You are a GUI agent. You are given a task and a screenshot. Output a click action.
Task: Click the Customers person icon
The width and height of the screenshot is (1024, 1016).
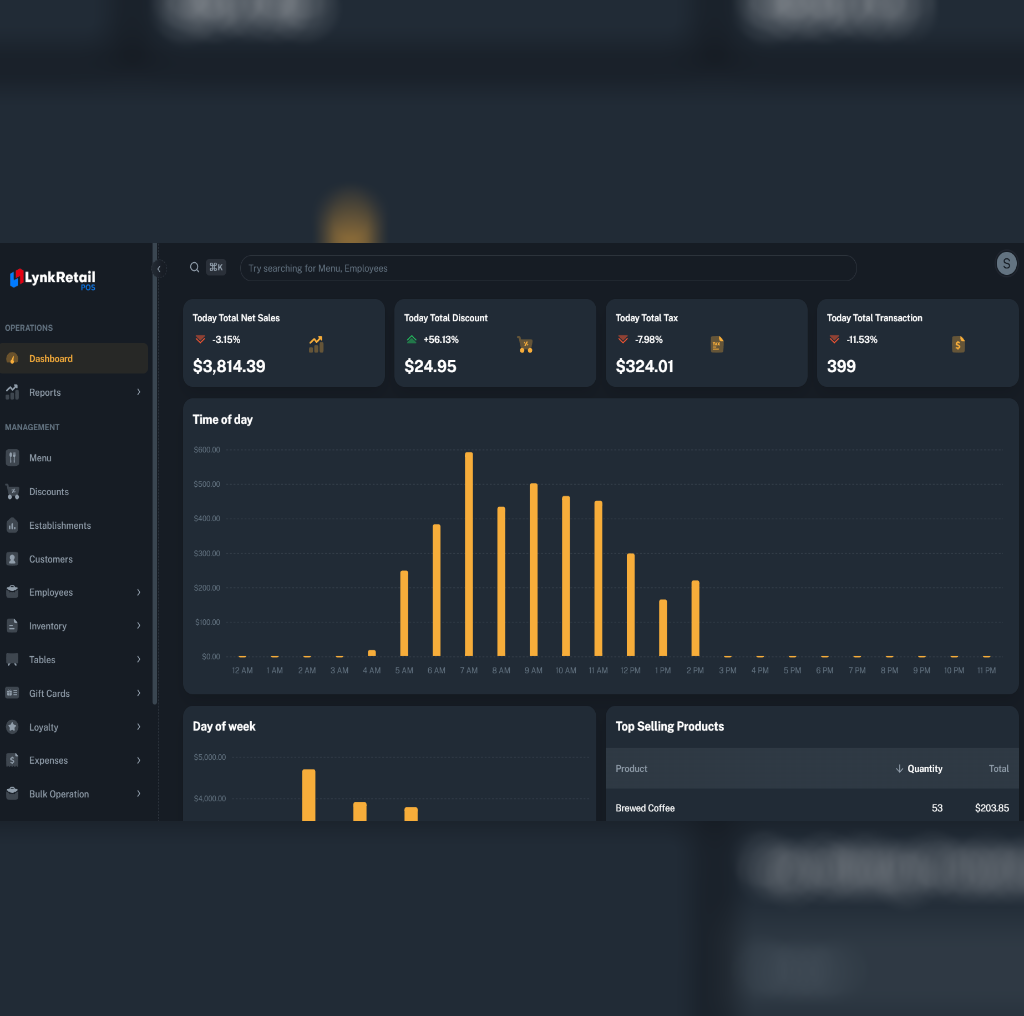12,559
